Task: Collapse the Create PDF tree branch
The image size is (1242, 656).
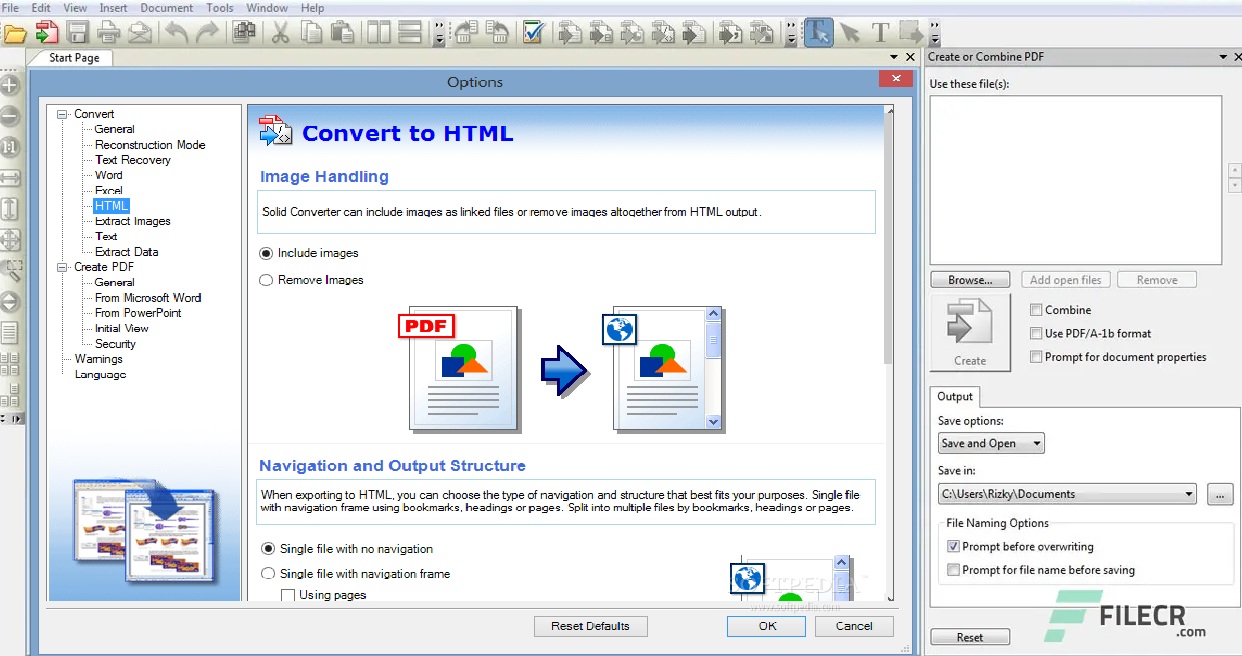Action: (61, 267)
